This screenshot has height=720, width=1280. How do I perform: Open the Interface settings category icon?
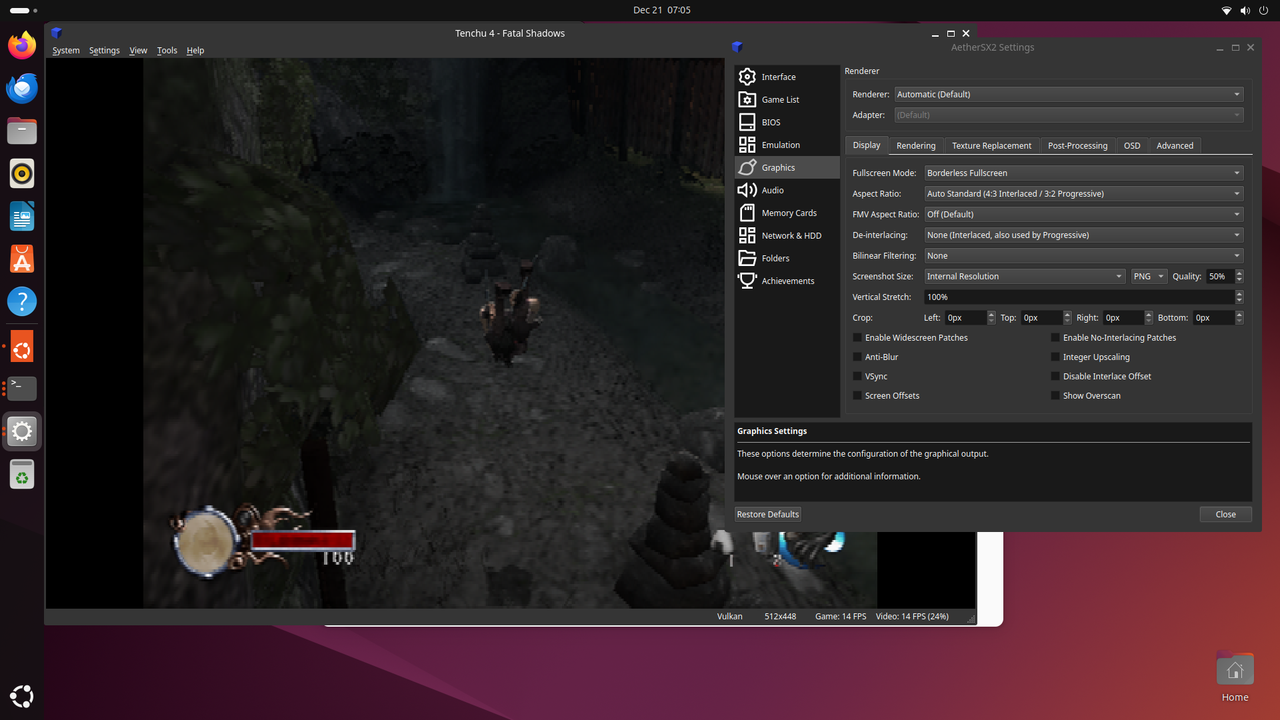[x=747, y=76]
